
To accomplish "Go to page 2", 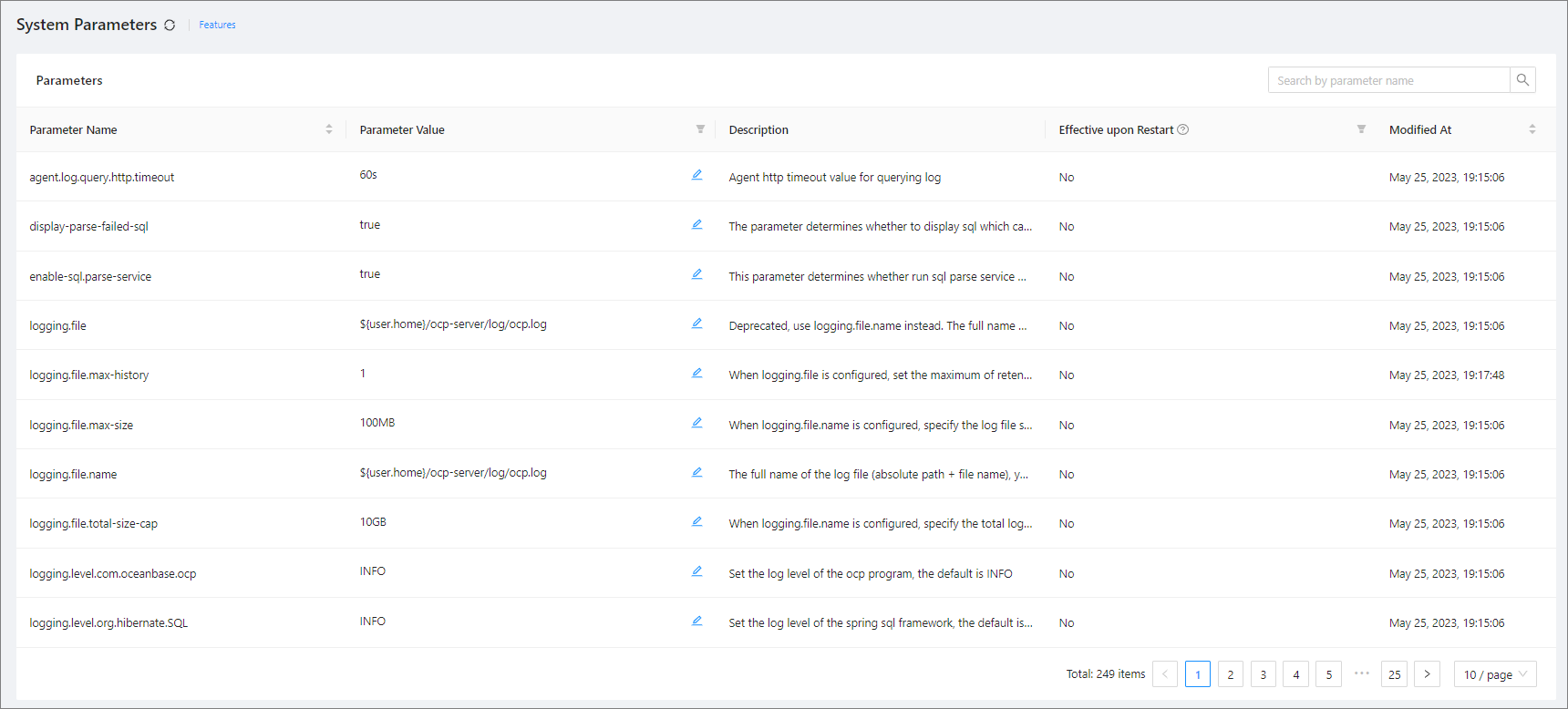I will point(1230,674).
